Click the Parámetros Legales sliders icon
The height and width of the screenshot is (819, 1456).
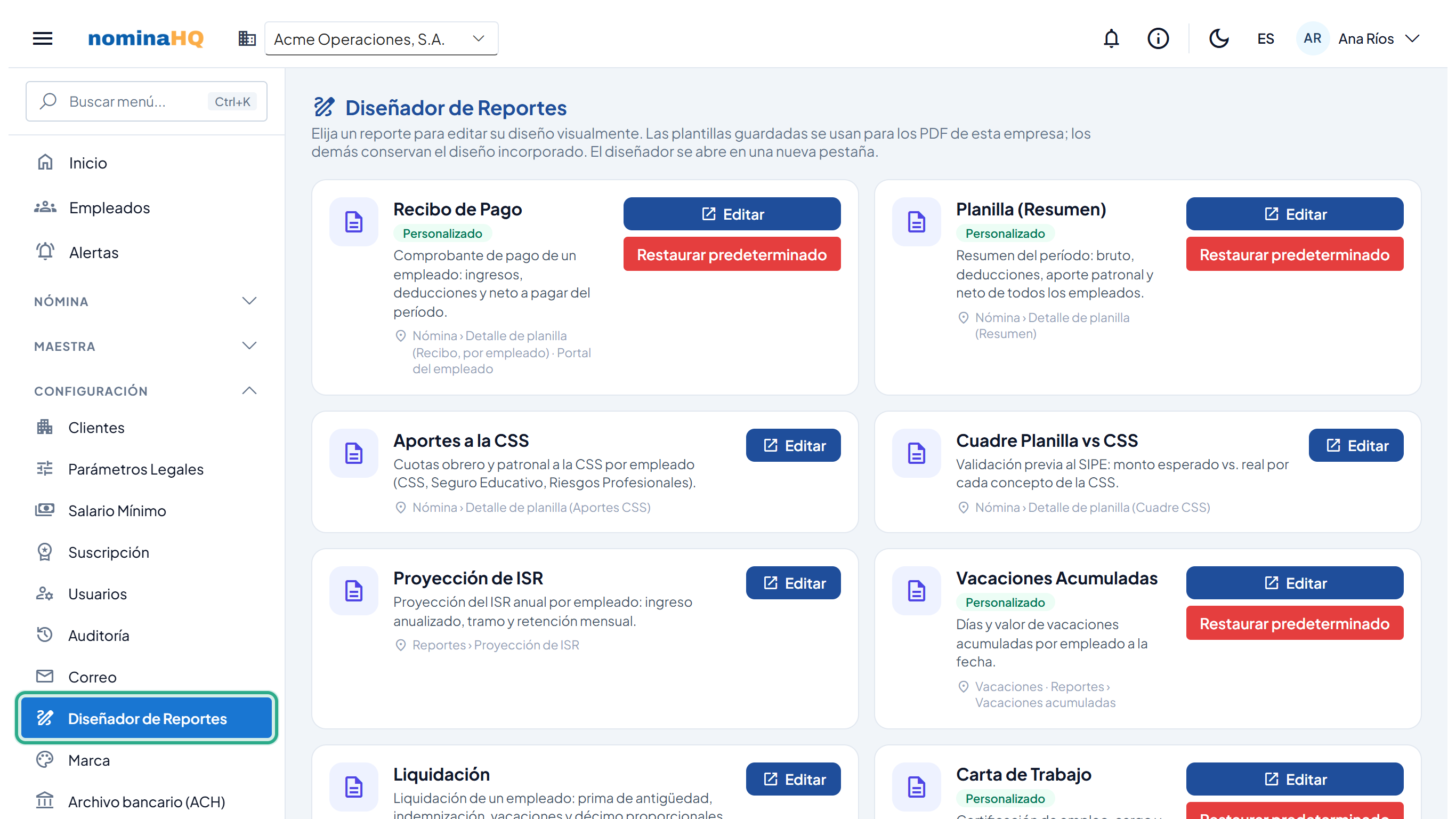pyautogui.click(x=45, y=468)
